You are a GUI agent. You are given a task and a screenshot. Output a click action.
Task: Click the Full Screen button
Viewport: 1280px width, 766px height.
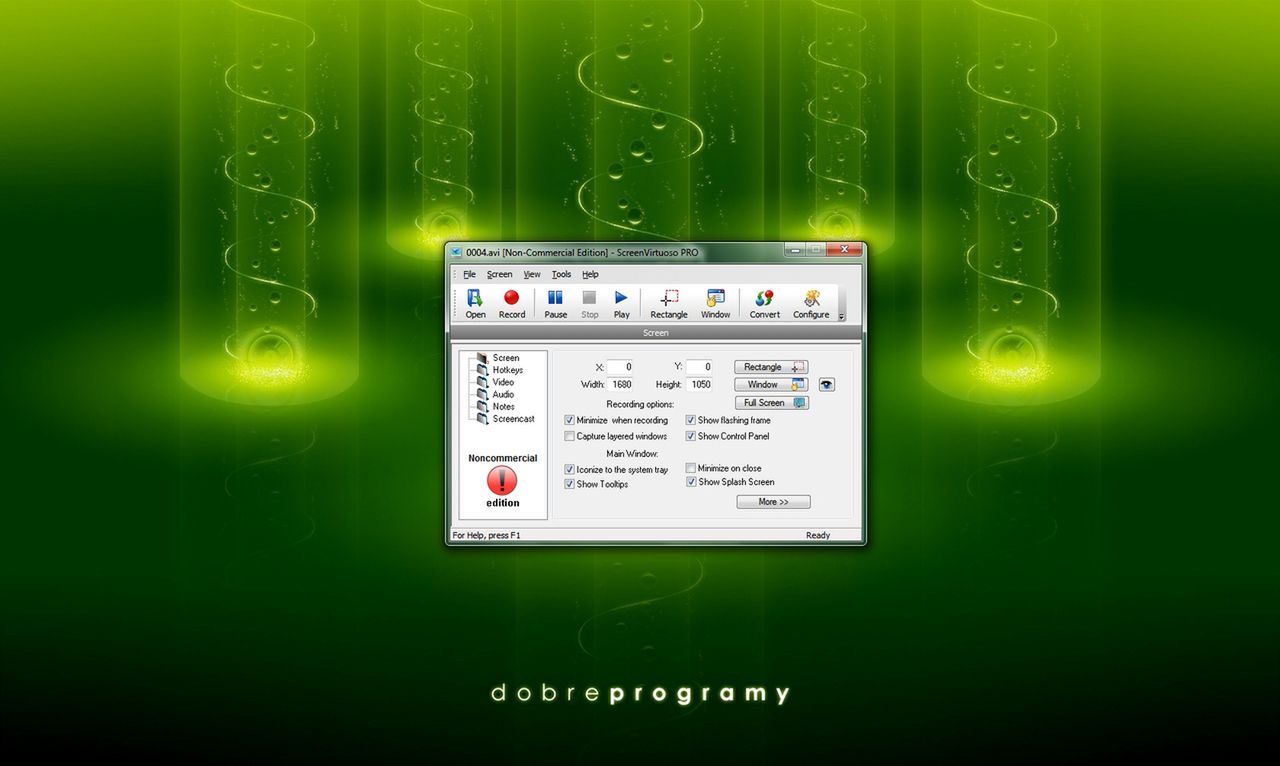(771, 403)
